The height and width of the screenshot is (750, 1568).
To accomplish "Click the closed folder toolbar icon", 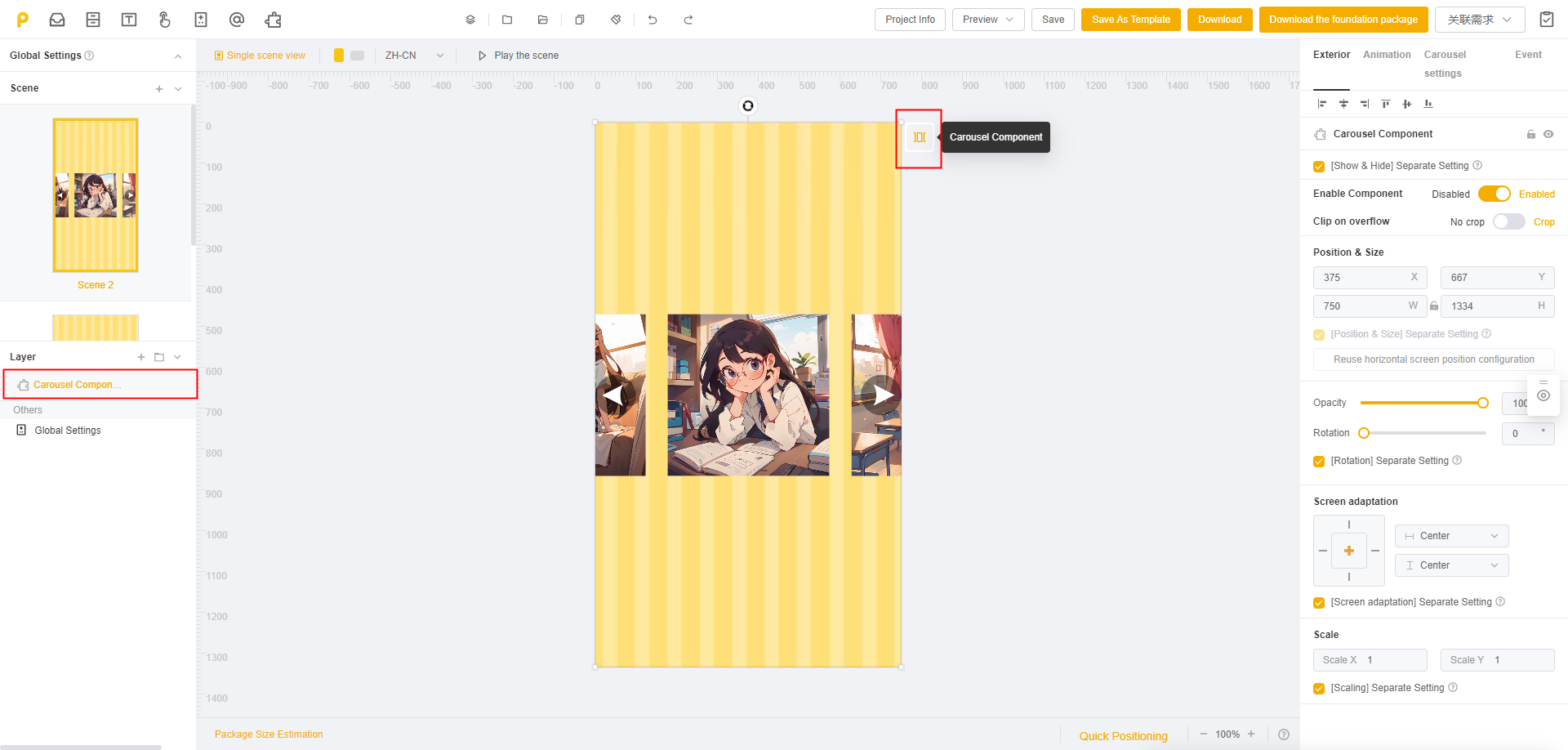I will pos(507,20).
